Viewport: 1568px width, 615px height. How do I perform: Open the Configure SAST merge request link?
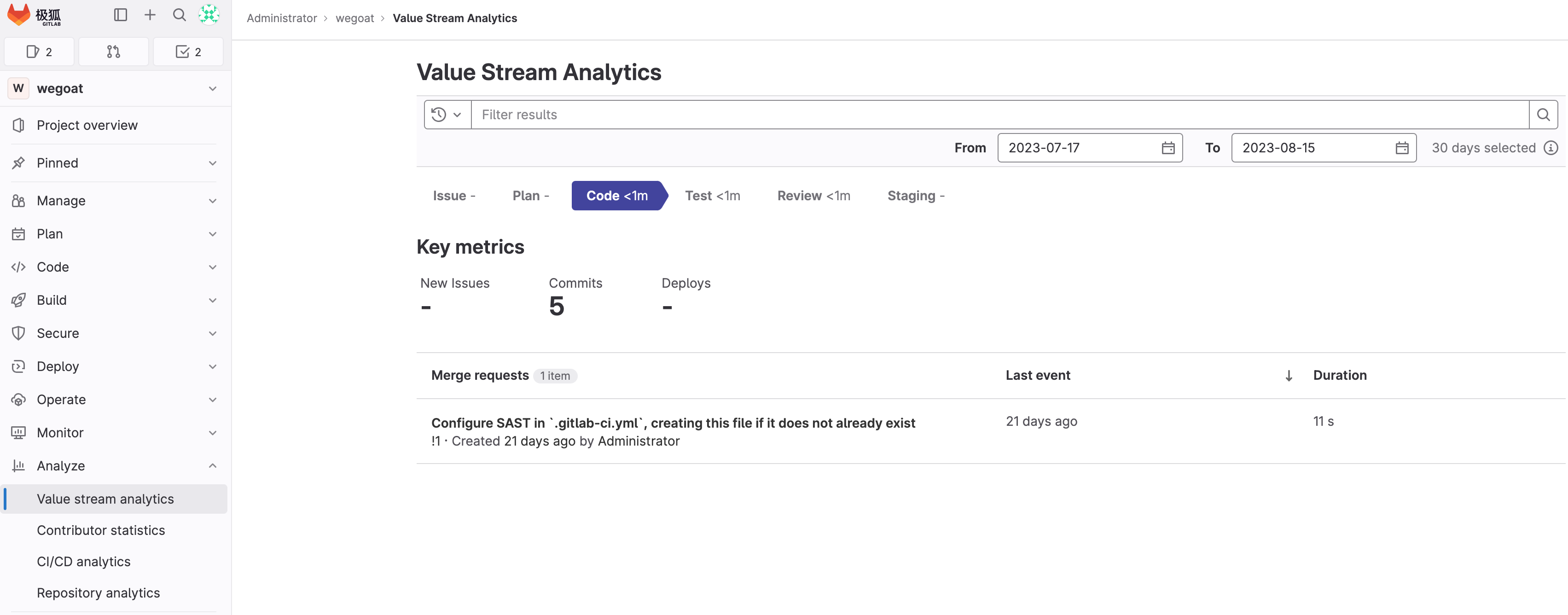tap(673, 423)
